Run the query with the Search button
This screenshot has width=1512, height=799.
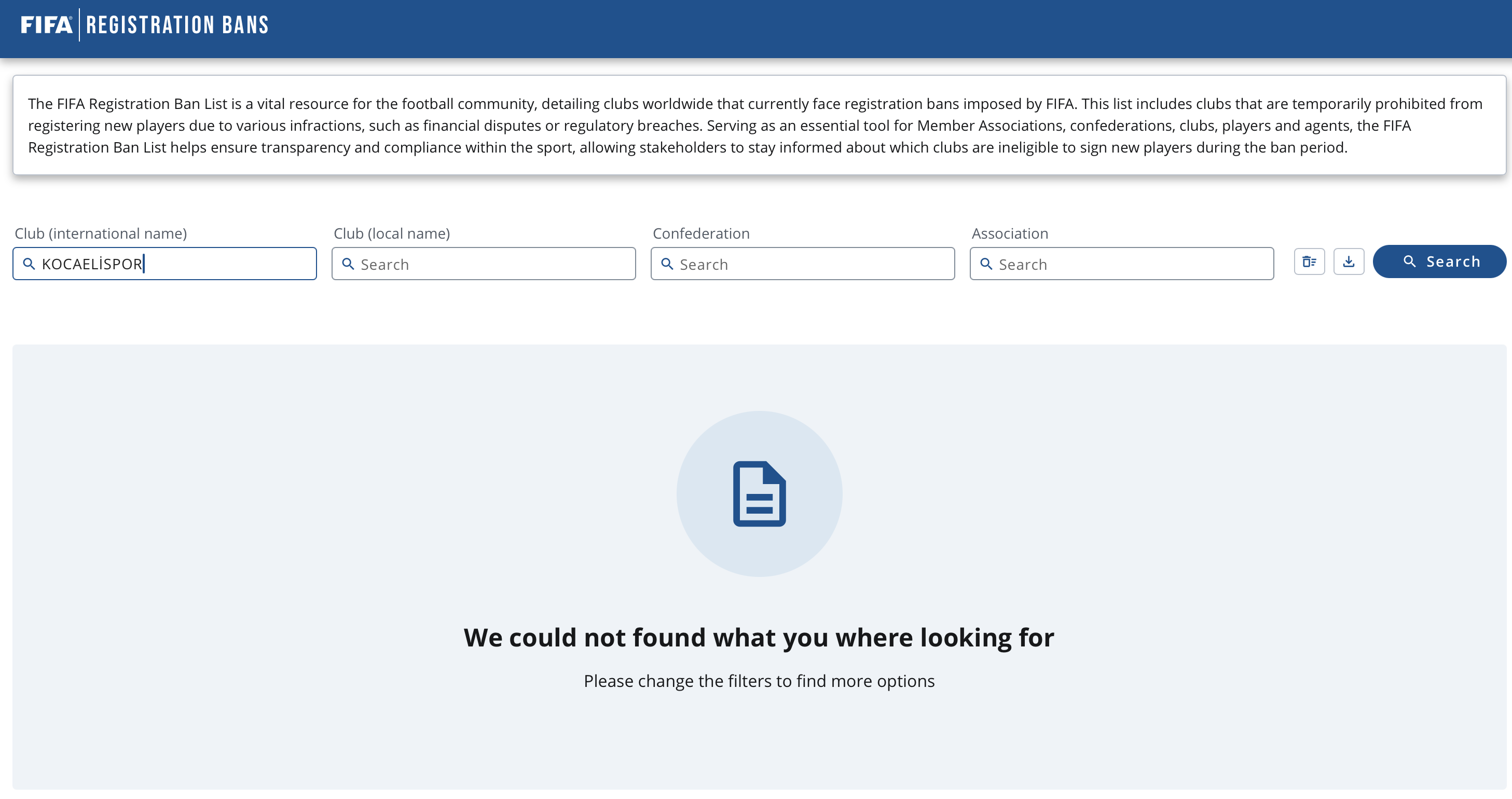(x=1439, y=261)
